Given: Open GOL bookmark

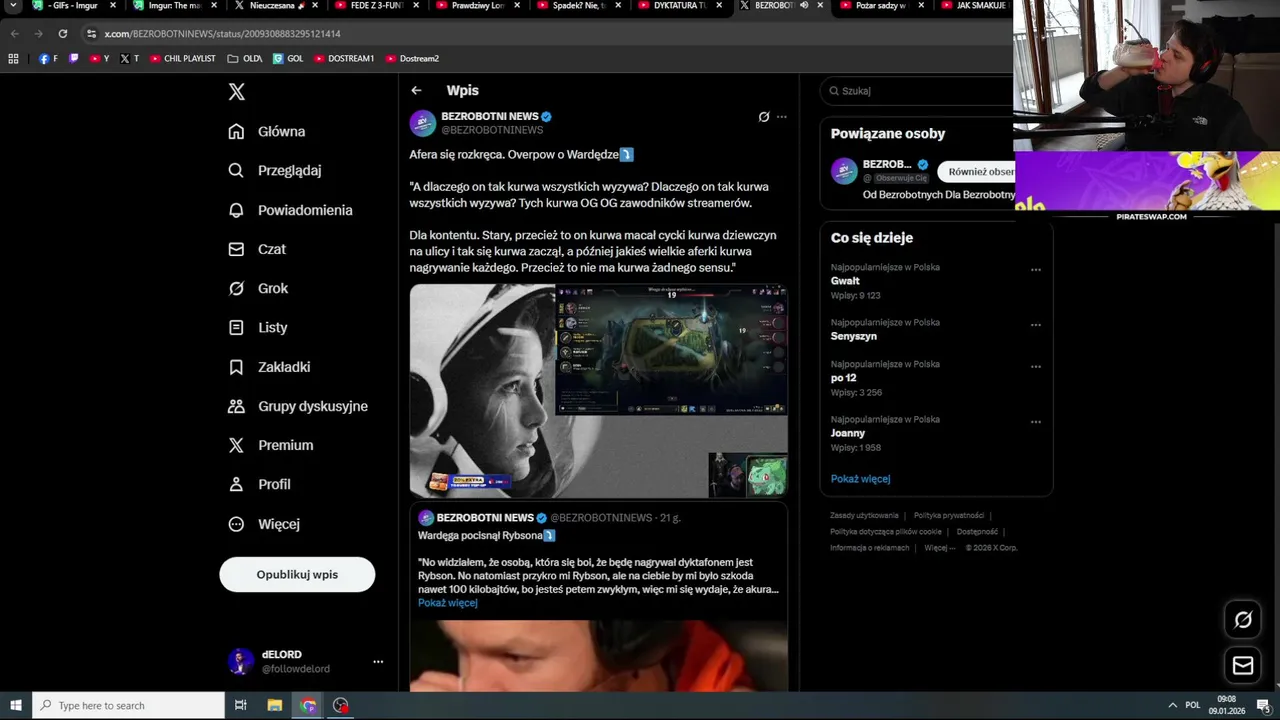Looking at the screenshot, I should (x=288, y=58).
